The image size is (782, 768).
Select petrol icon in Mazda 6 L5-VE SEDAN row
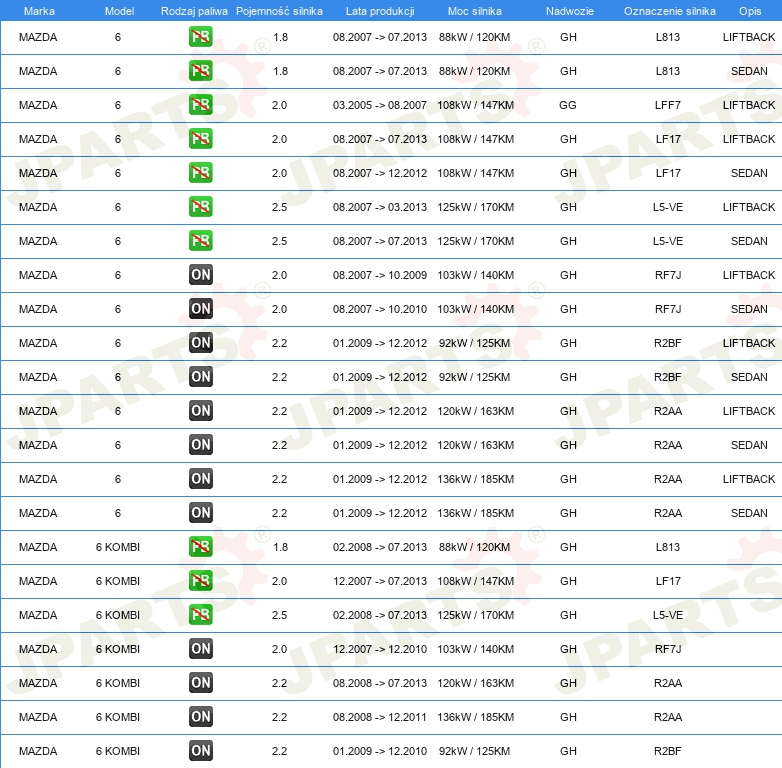[x=200, y=240]
